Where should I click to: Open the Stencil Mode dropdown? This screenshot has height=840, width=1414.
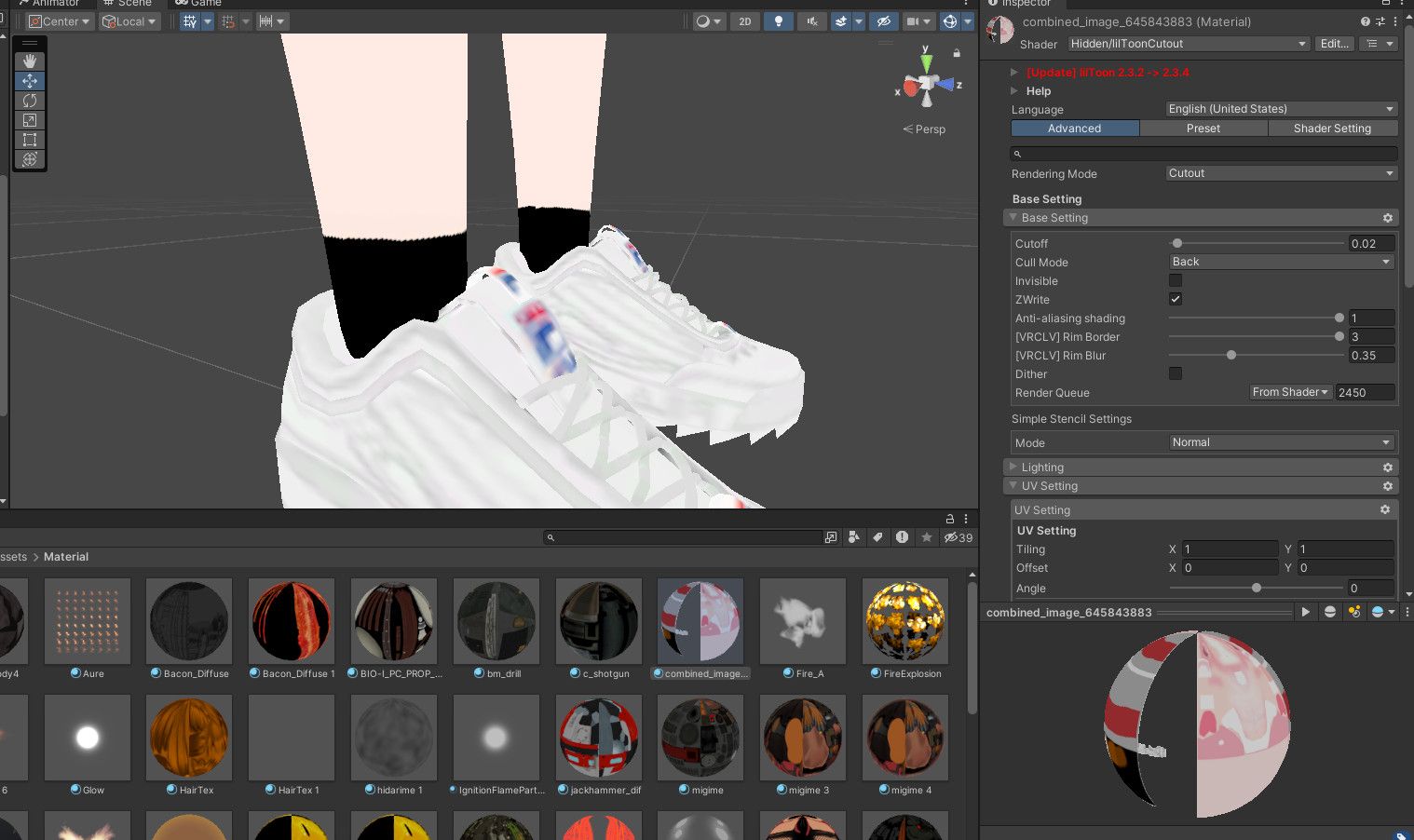tap(1282, 442)
